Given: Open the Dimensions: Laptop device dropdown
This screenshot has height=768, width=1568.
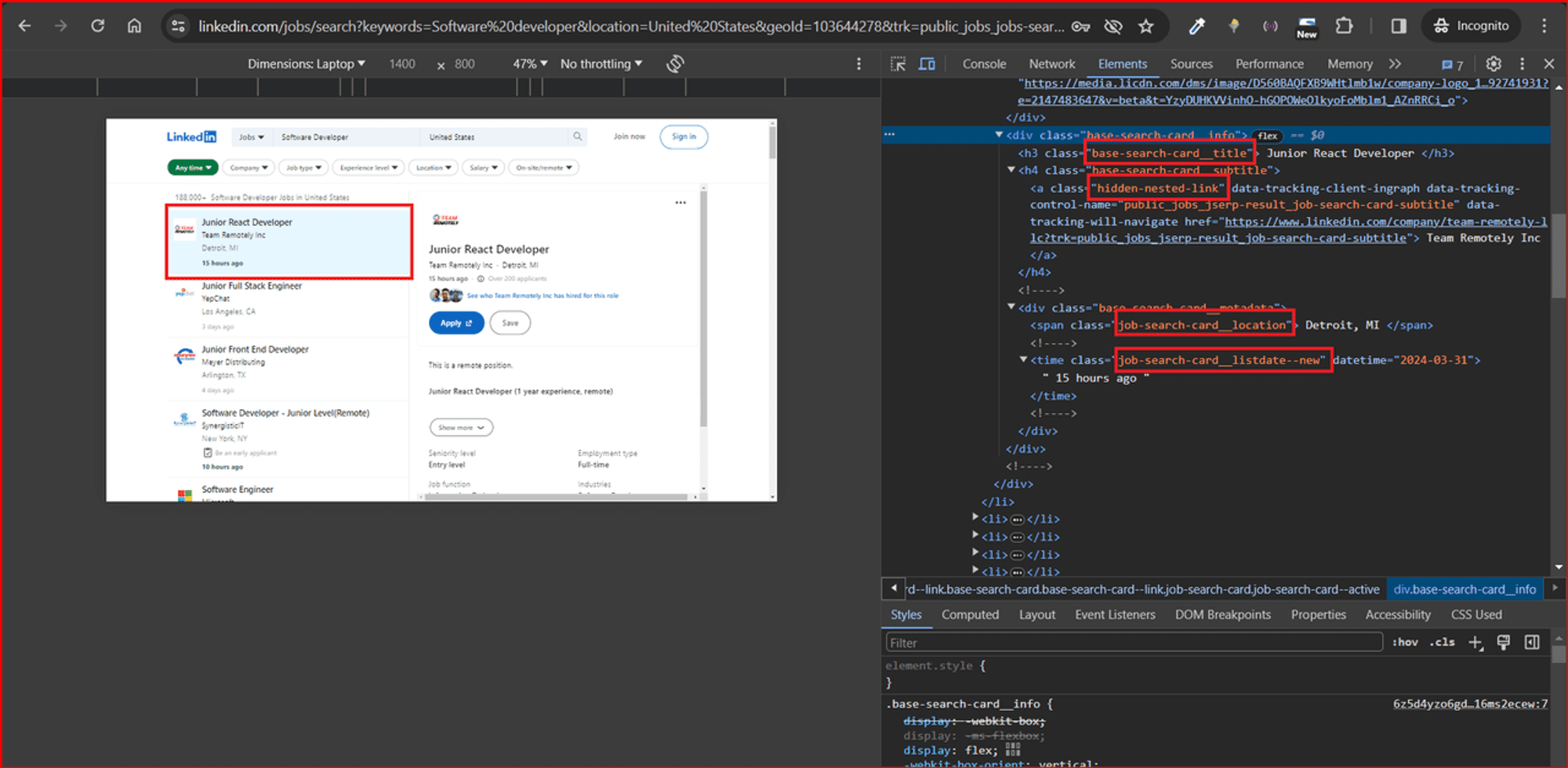Looking at the screenshot, I should pos(307,63).
